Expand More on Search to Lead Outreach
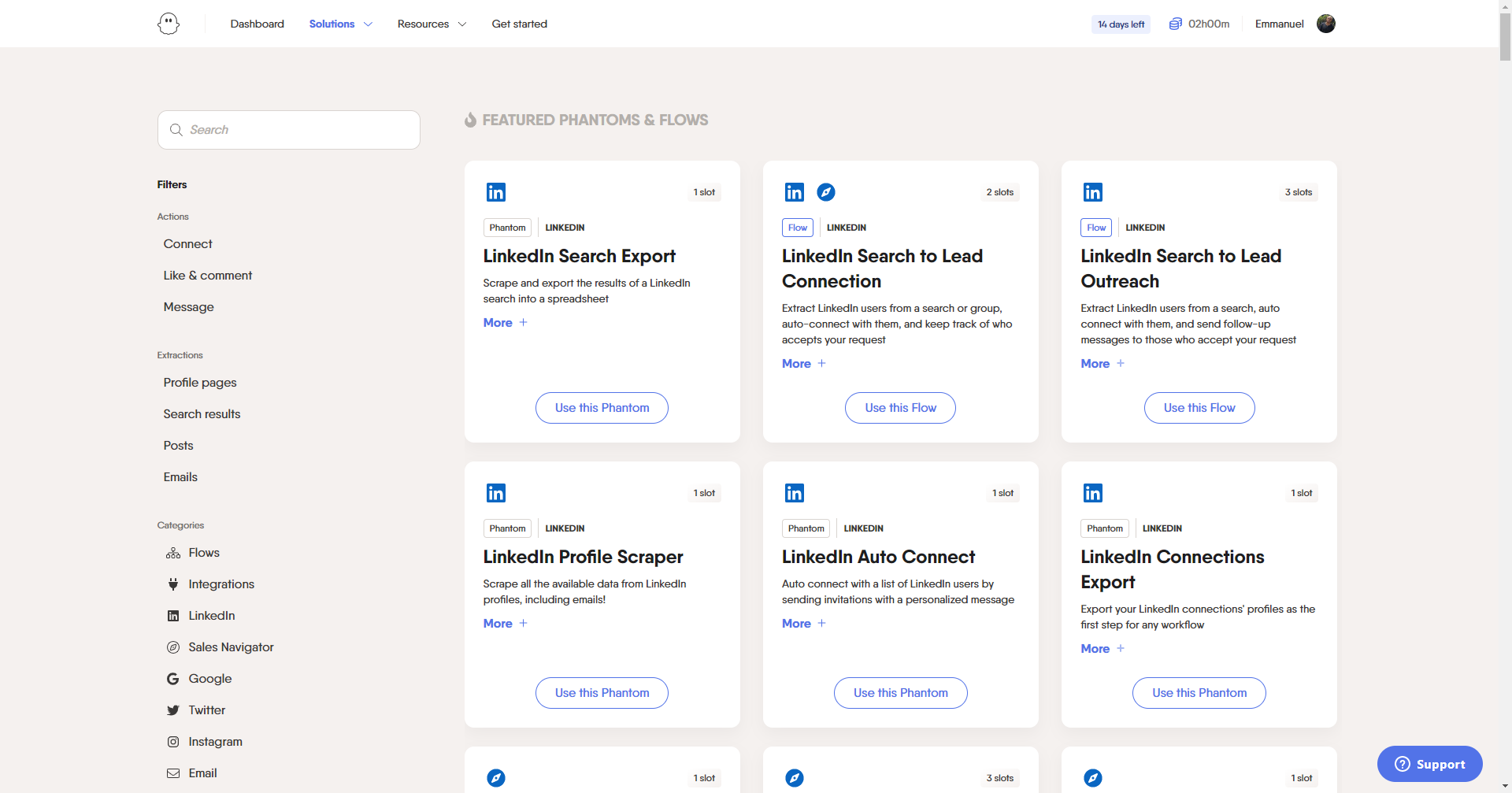 pyautogui.click(x=1102, y=364)
